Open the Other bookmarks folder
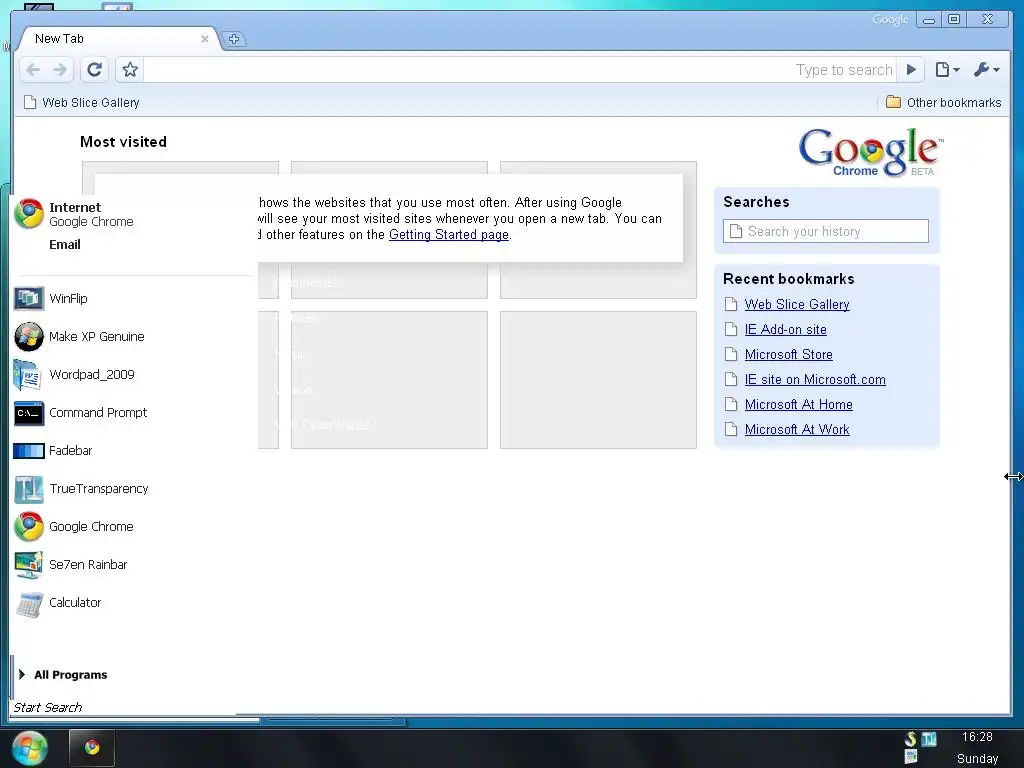 943,103
